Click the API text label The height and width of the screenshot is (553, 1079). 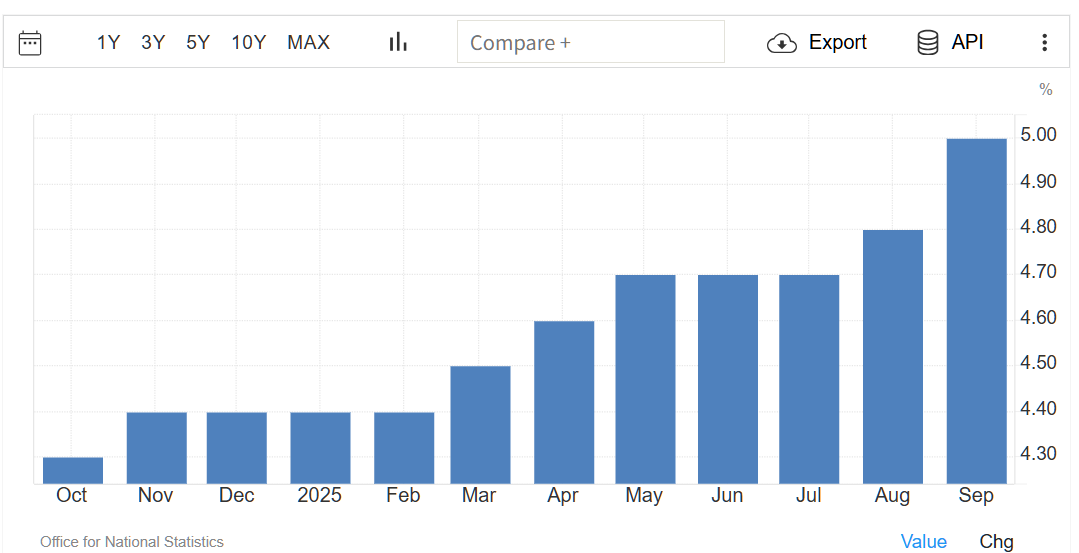click(x=967, y=43)
